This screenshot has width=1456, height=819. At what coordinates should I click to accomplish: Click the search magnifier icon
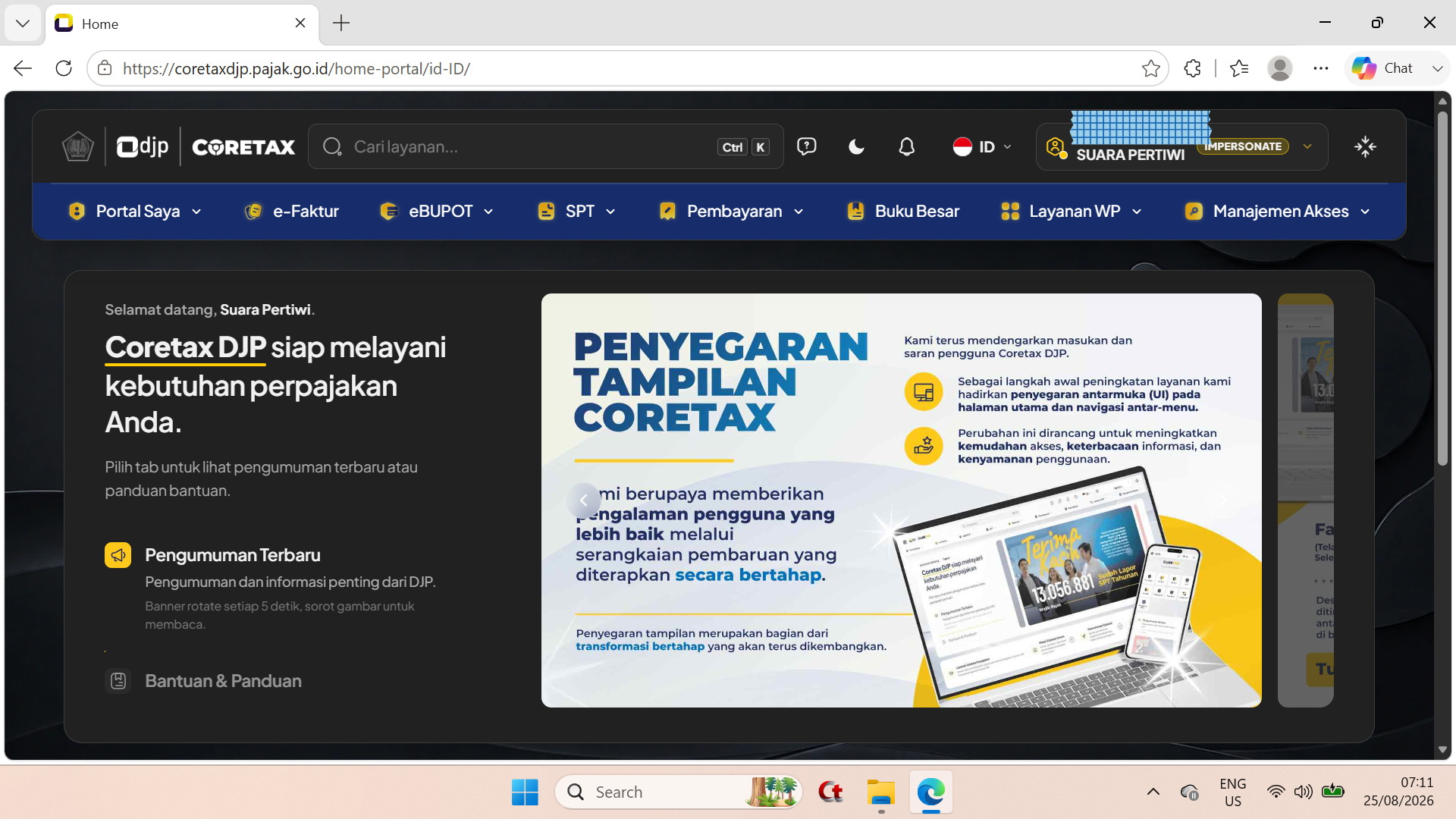tap(332, 146)
